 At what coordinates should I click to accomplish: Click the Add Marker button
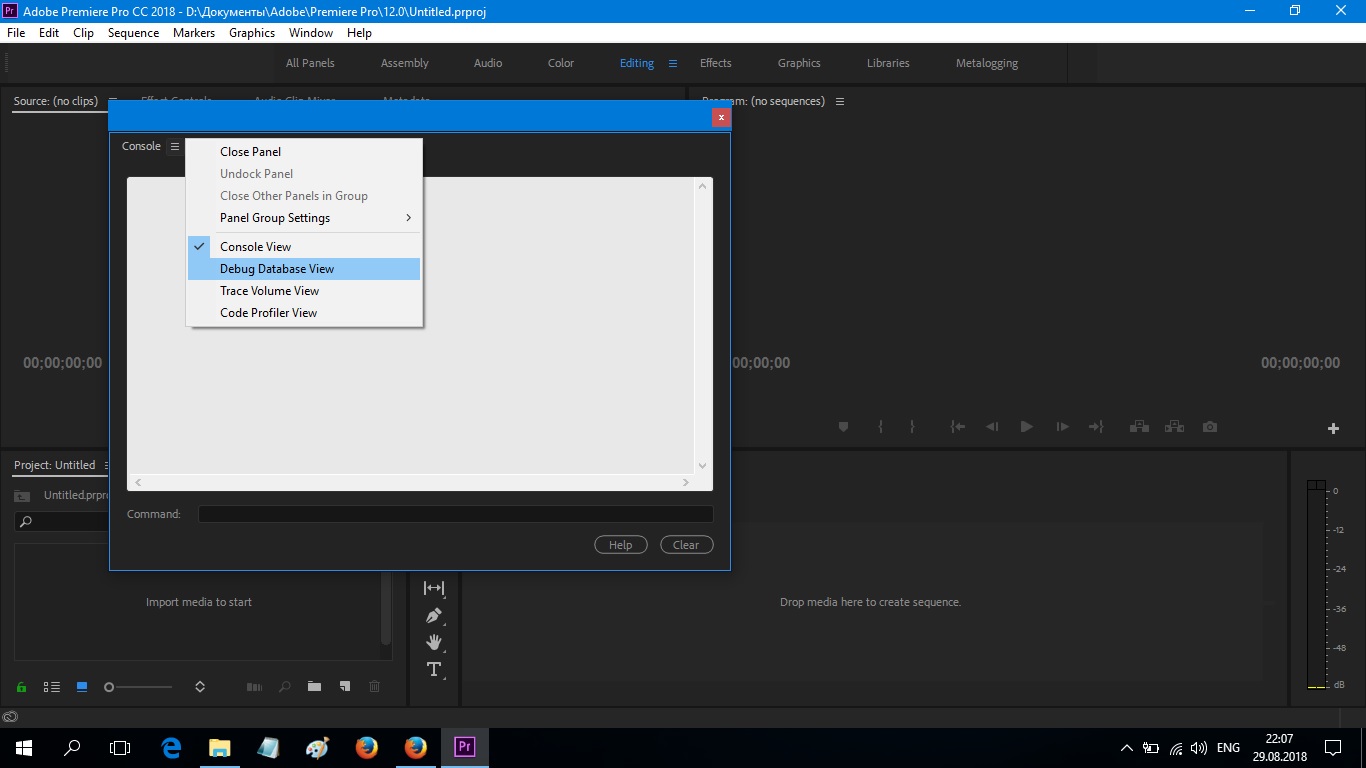pos(843,427)
